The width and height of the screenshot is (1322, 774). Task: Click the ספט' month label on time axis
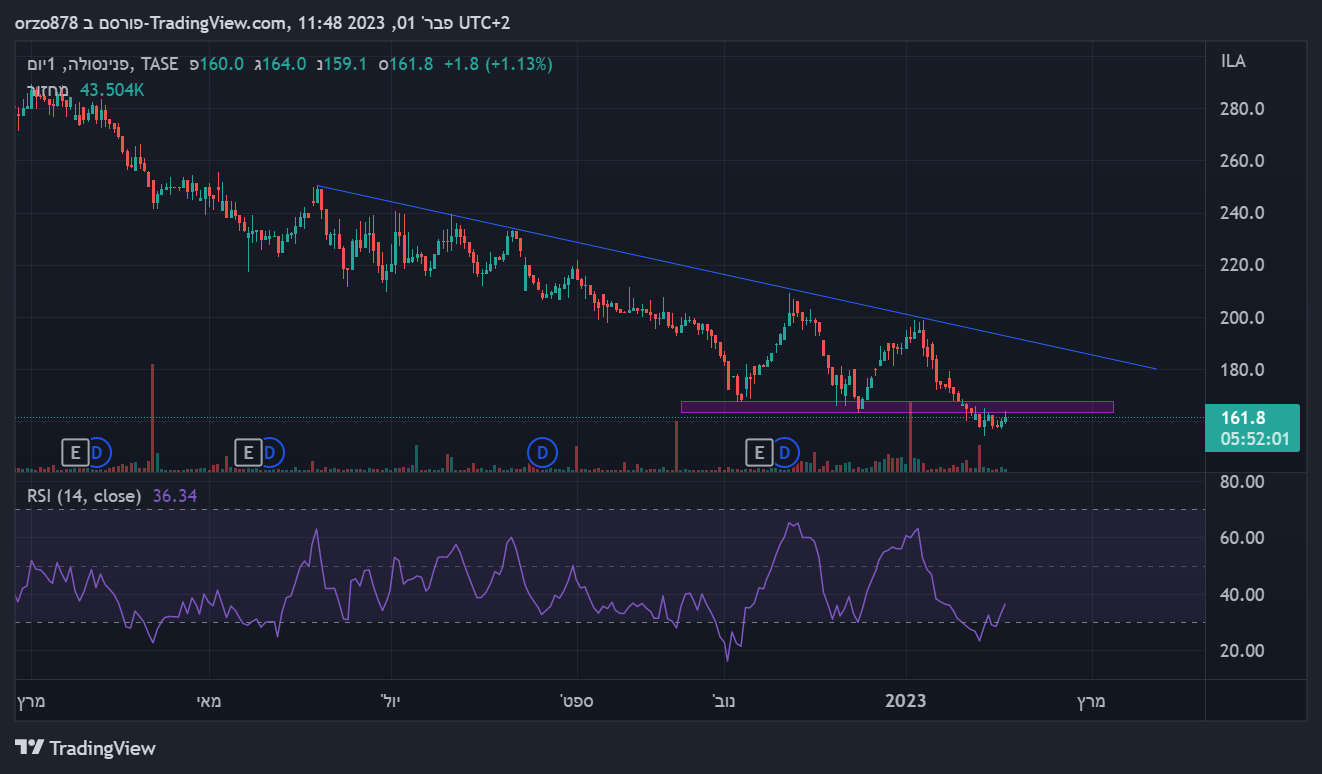click(x=577, y=701)
